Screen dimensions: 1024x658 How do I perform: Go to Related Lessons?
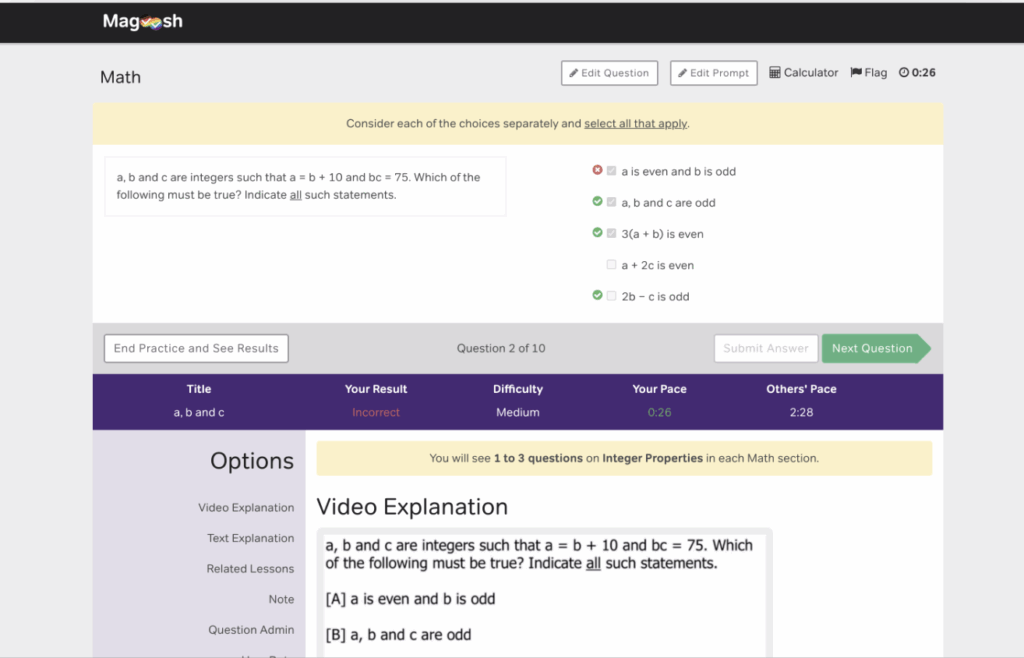250,569
